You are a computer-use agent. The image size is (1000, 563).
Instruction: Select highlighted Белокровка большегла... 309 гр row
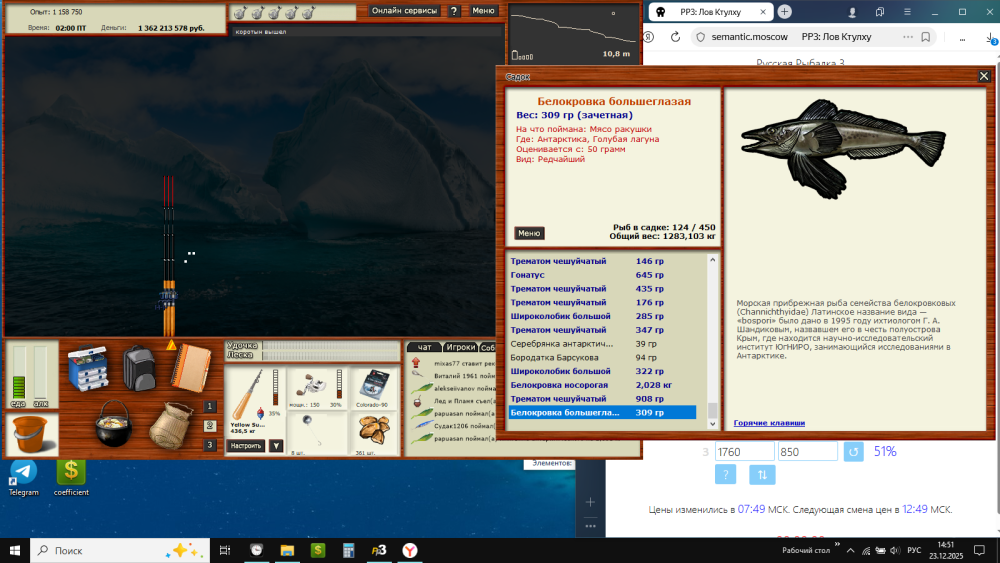click(x=602, y=413)
